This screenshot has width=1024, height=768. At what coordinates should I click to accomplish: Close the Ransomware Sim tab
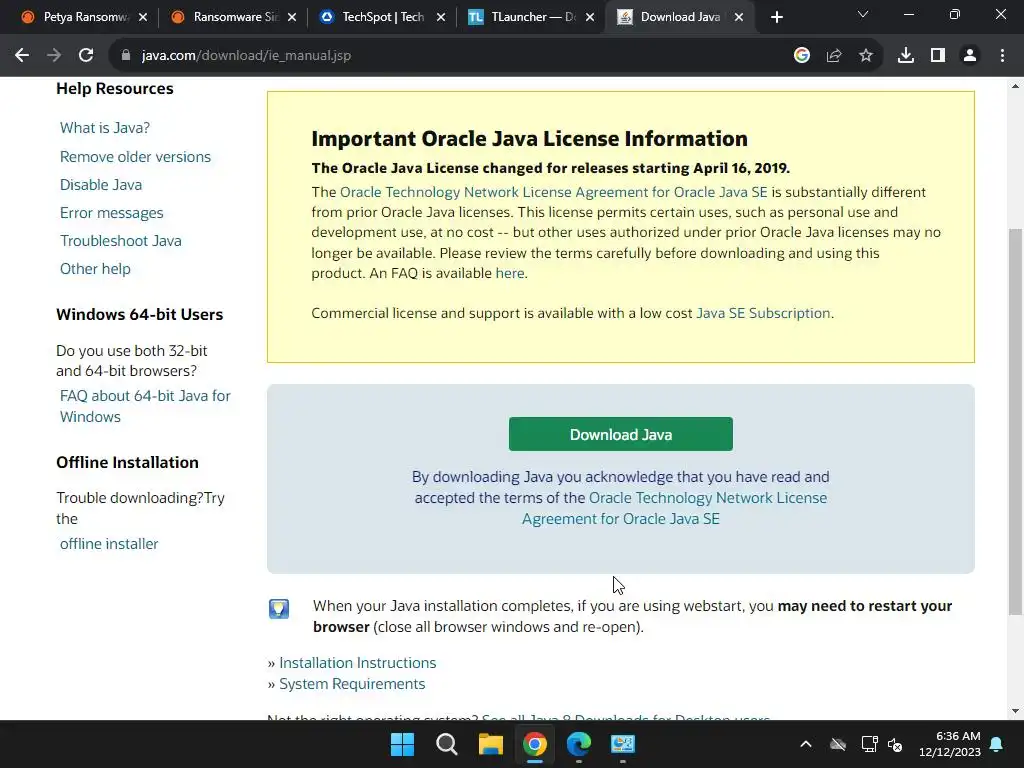292,17
